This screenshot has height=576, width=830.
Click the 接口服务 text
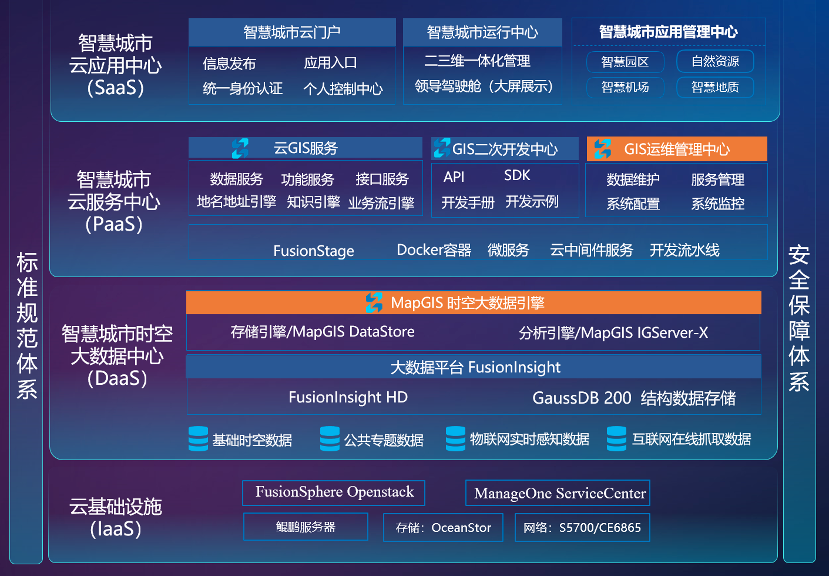tap(382, 179)
